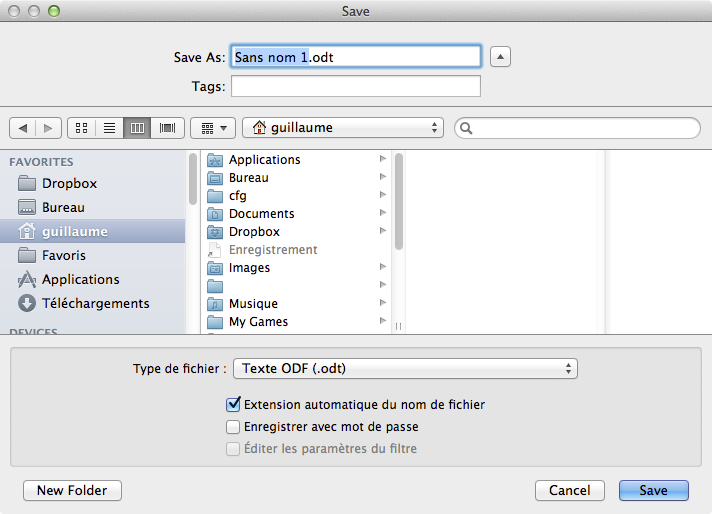Collapse dialog with the triangle button
Screen dimensions: 712x514
coord(500,57)
